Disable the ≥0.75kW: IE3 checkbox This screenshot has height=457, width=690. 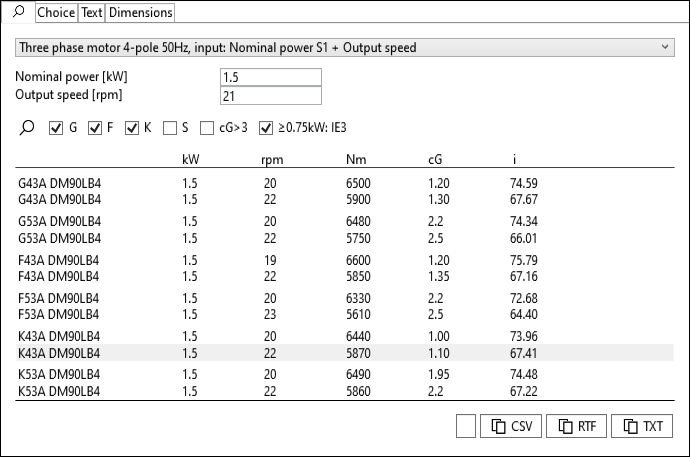tap(266, 128)
